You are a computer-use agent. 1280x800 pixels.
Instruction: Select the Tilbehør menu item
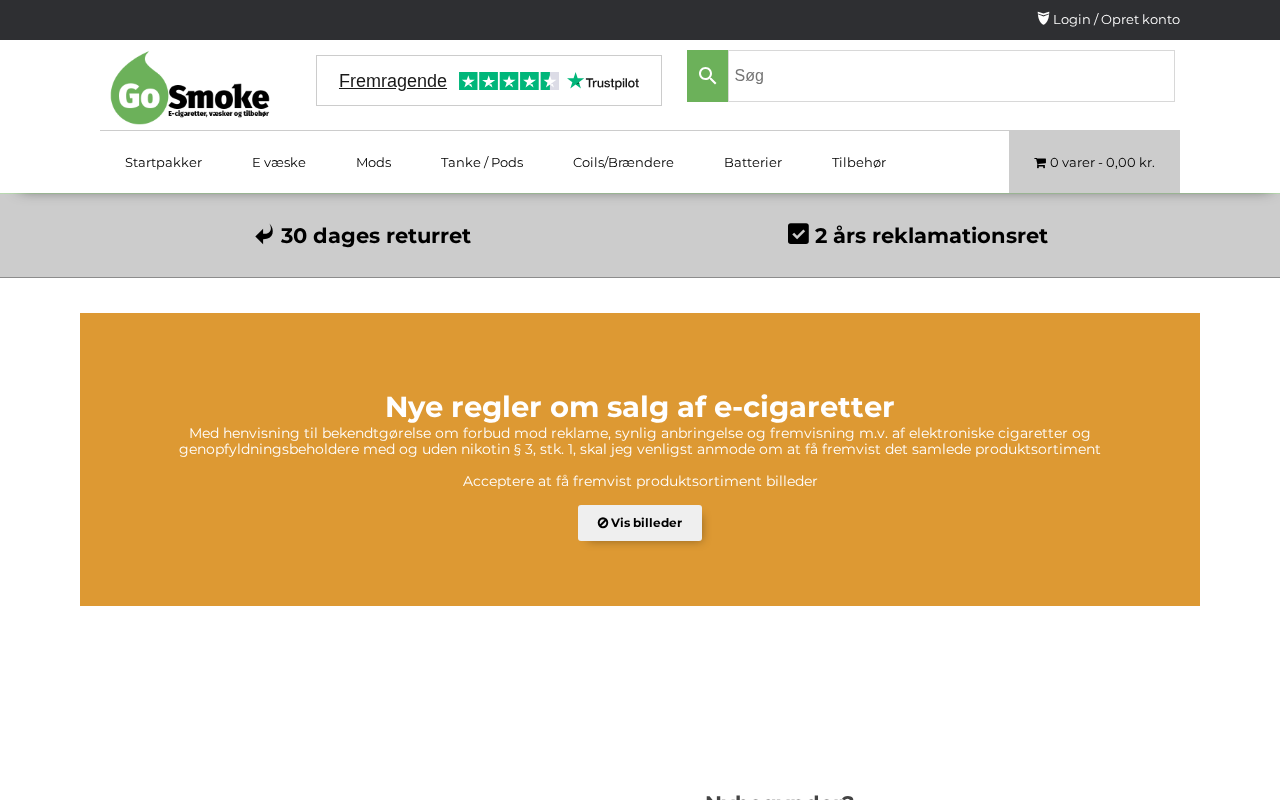click(859, 162)
